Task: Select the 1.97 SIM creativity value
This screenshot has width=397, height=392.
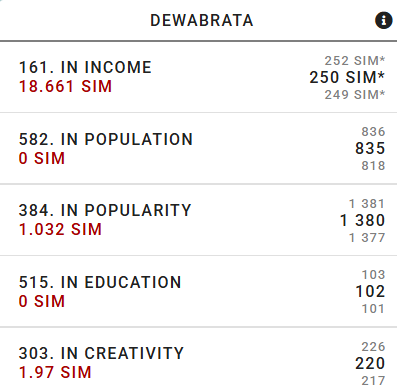Action: [x=55, y=373]
